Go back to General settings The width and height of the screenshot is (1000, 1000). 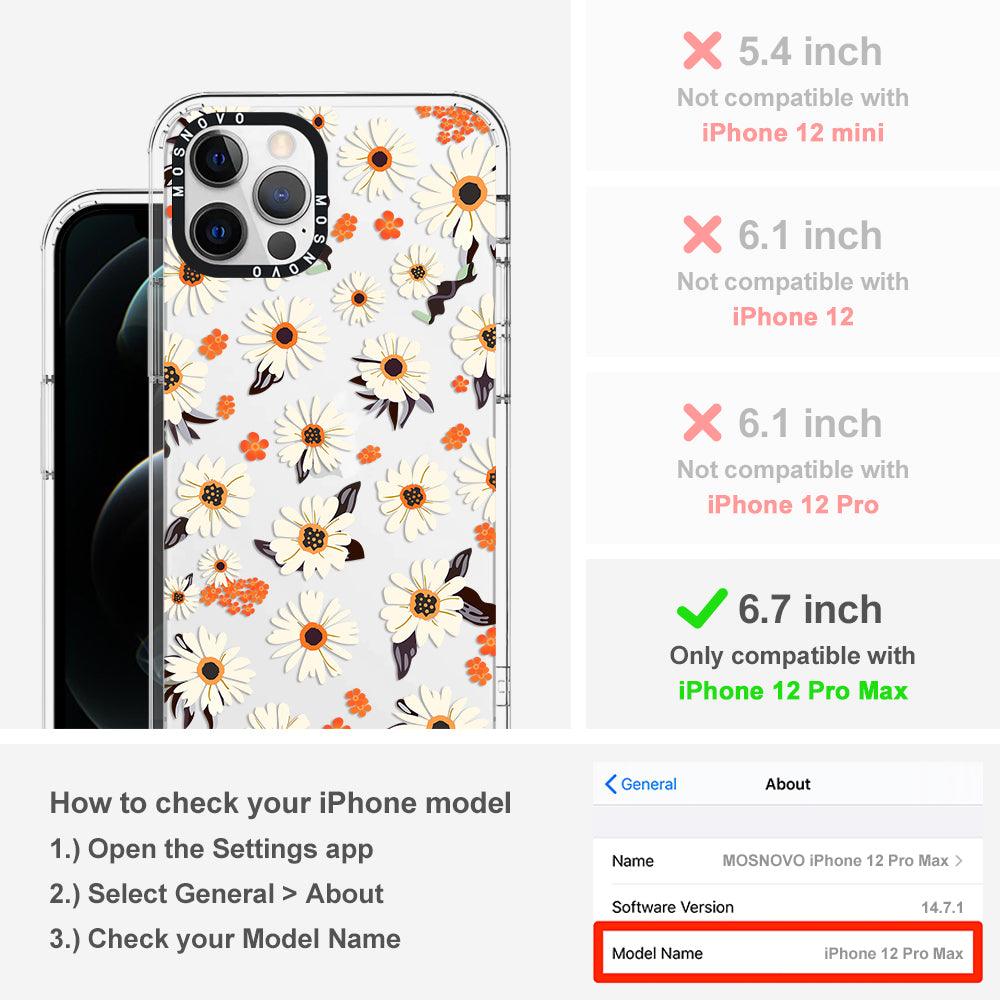(x=641, y=784)
